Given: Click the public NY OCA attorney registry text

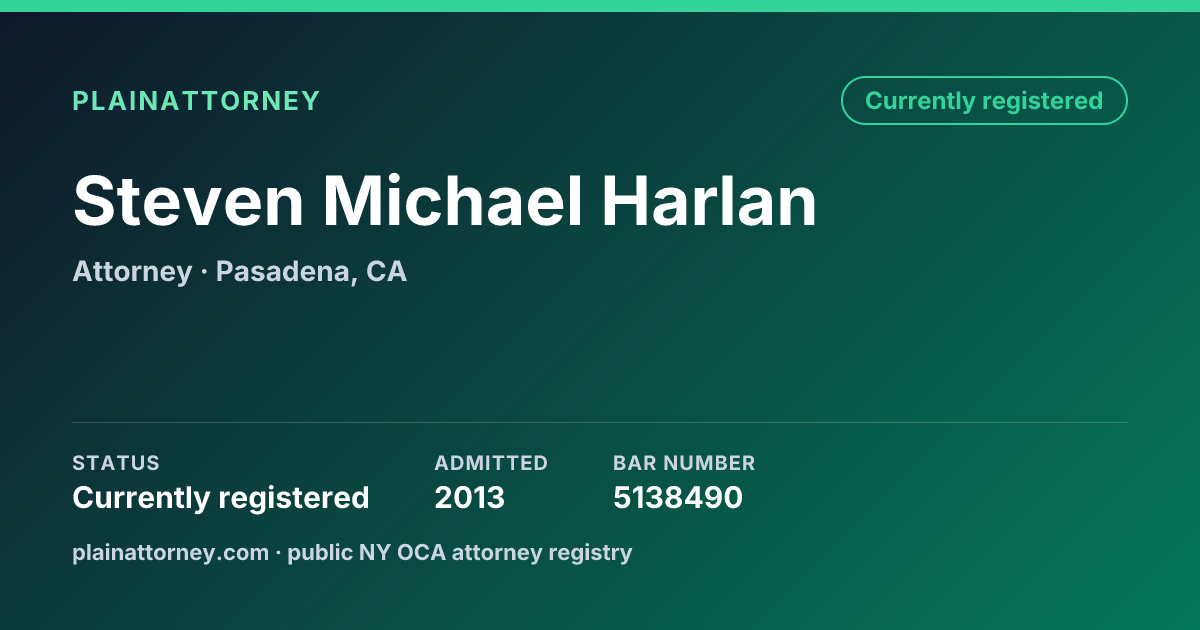Looking at the screenshot, I should [x=460, y=552].
